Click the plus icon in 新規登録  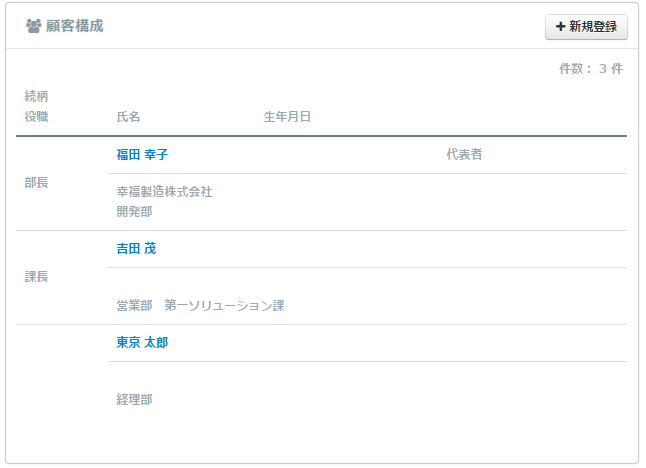[x=560, y=27]
